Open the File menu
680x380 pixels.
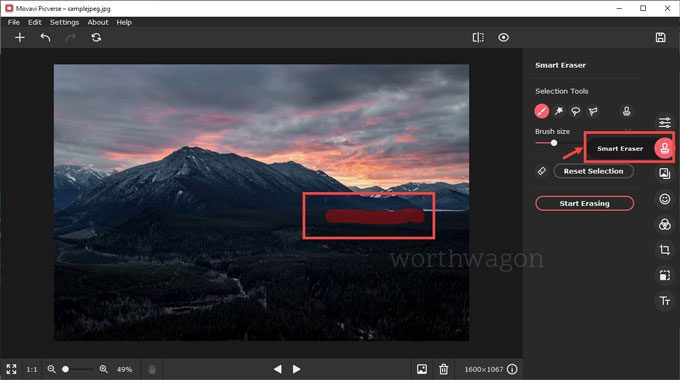(x=13, y=22)
